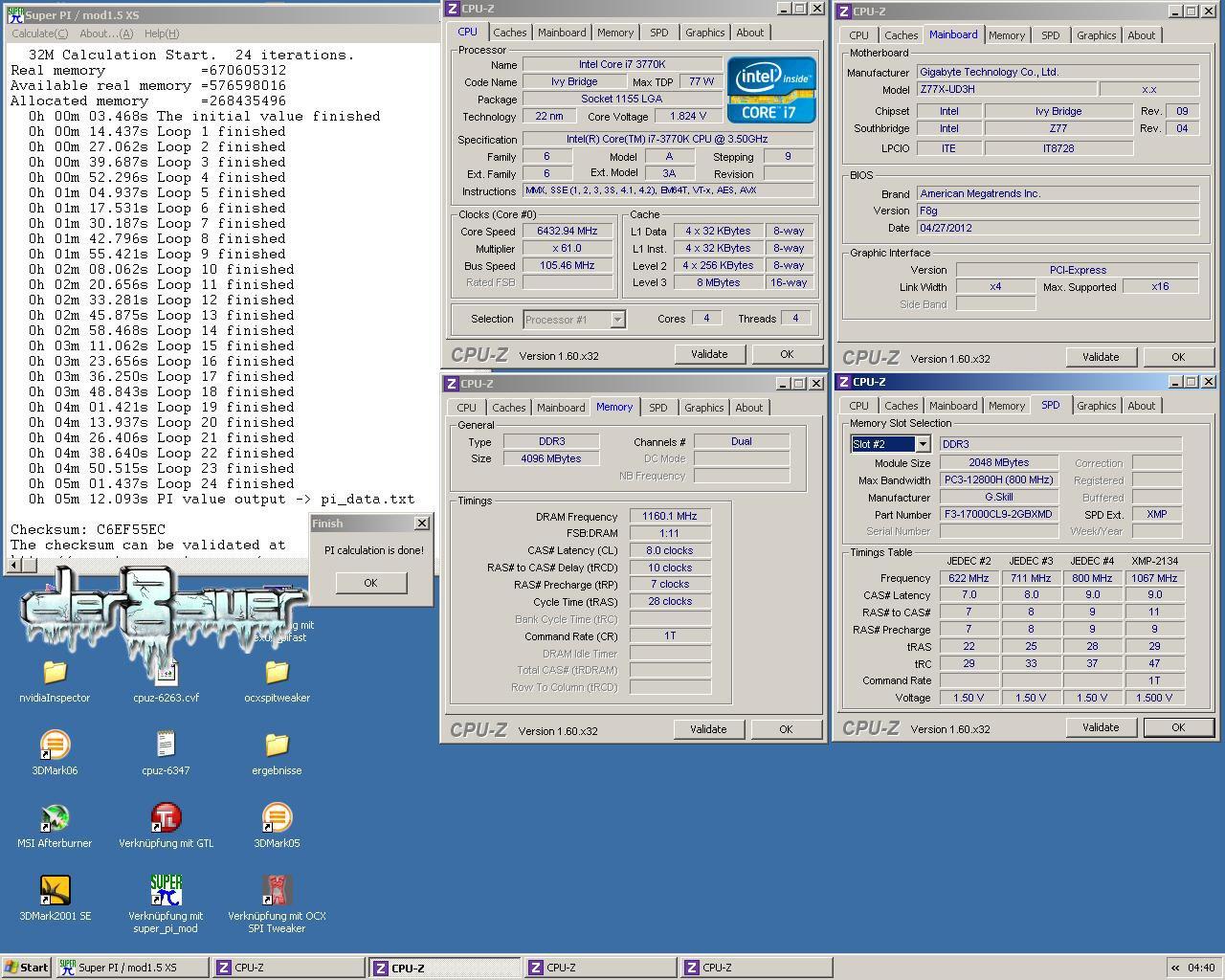This screenshot has height=980, width=1225.
Task: Click the Checksum: C6EF55EC line
Action: coord(88,529)
